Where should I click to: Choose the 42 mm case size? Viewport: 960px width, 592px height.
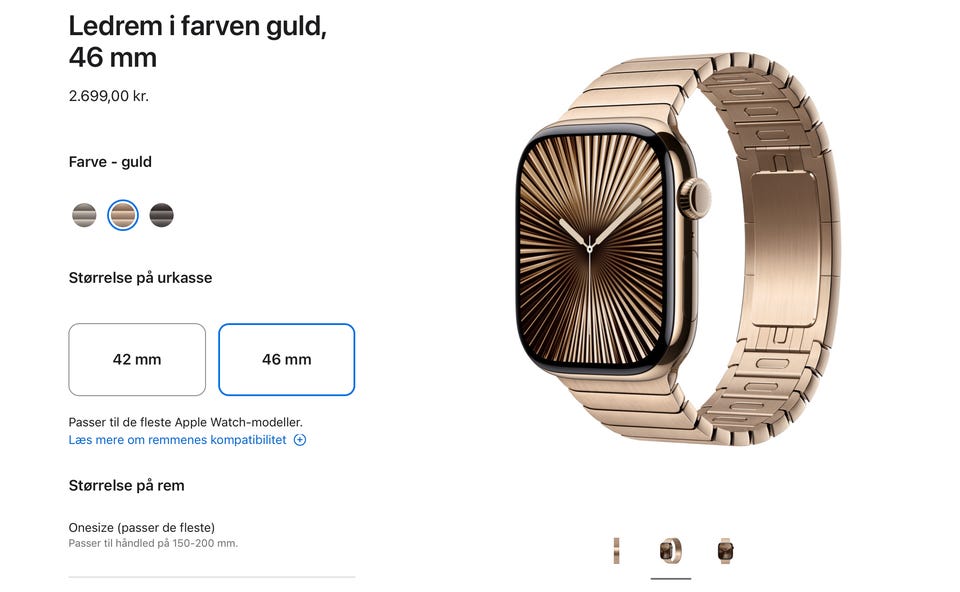(137, 359)
